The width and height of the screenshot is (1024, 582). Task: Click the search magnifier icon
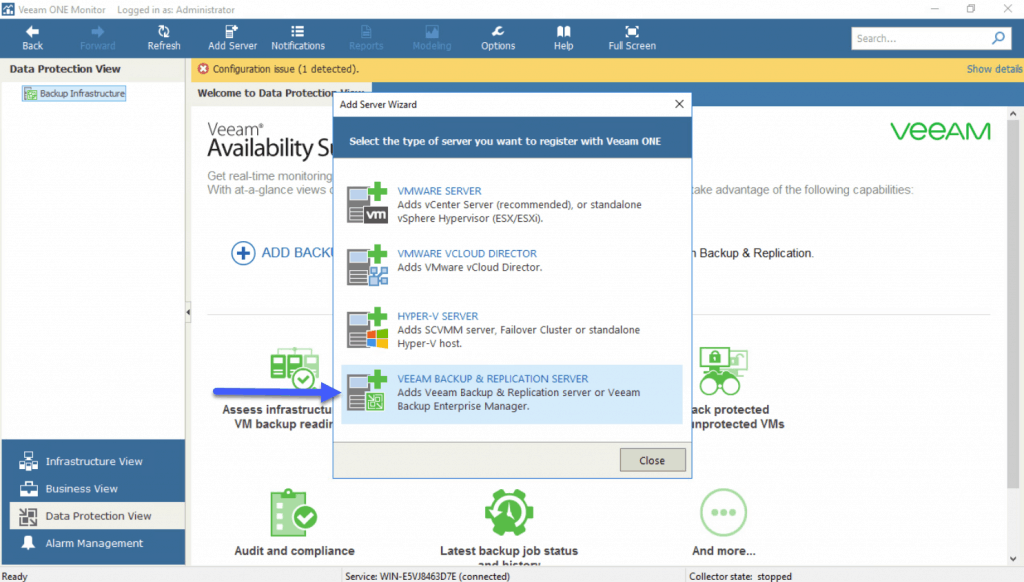[997, 39]
